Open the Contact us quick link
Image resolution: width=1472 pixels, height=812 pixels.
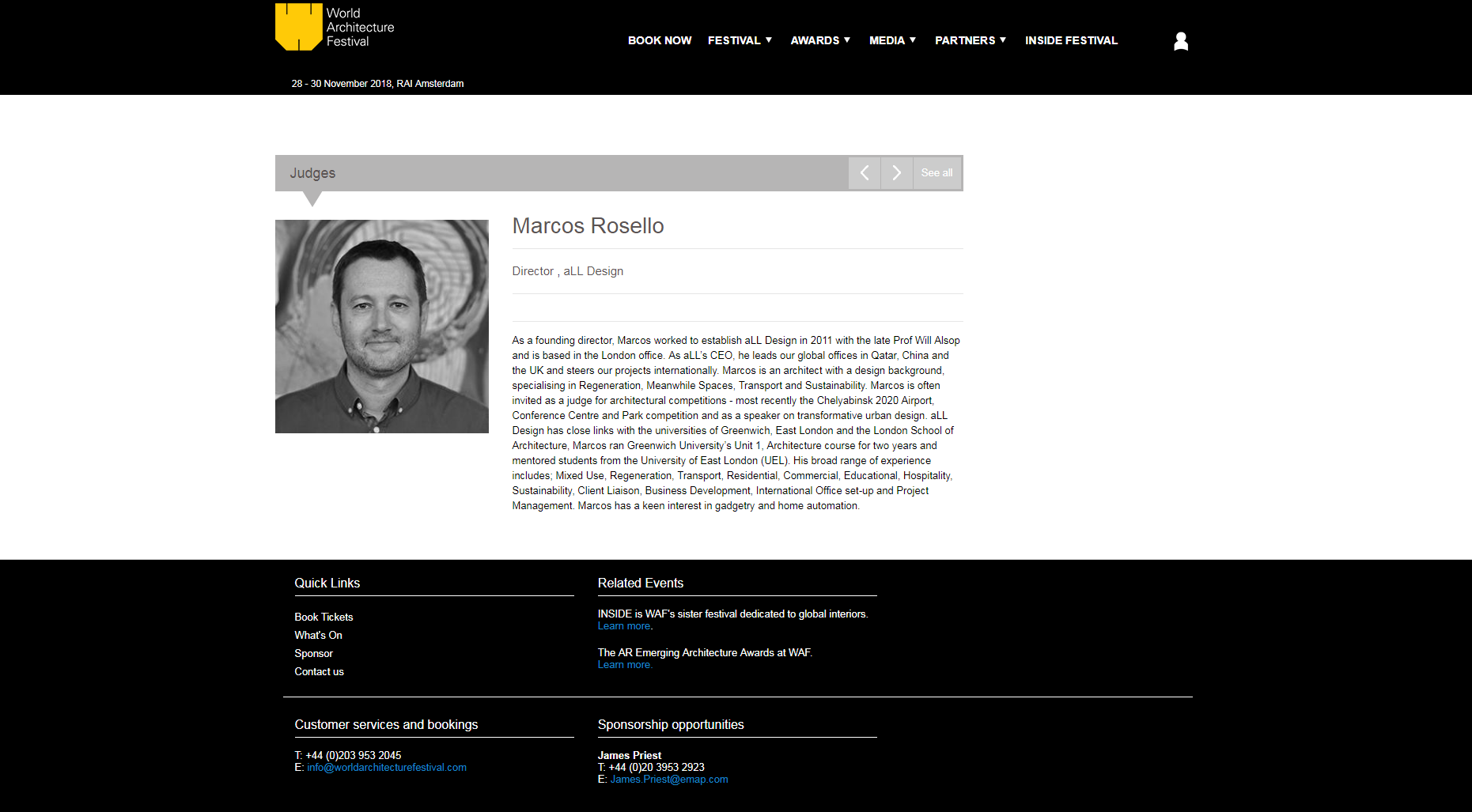coord(319,672)
